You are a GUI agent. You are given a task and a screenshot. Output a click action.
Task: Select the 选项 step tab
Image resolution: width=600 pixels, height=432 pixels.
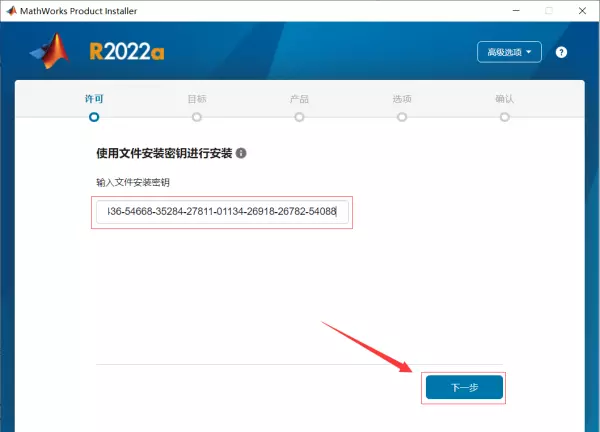tap(402, 99)
